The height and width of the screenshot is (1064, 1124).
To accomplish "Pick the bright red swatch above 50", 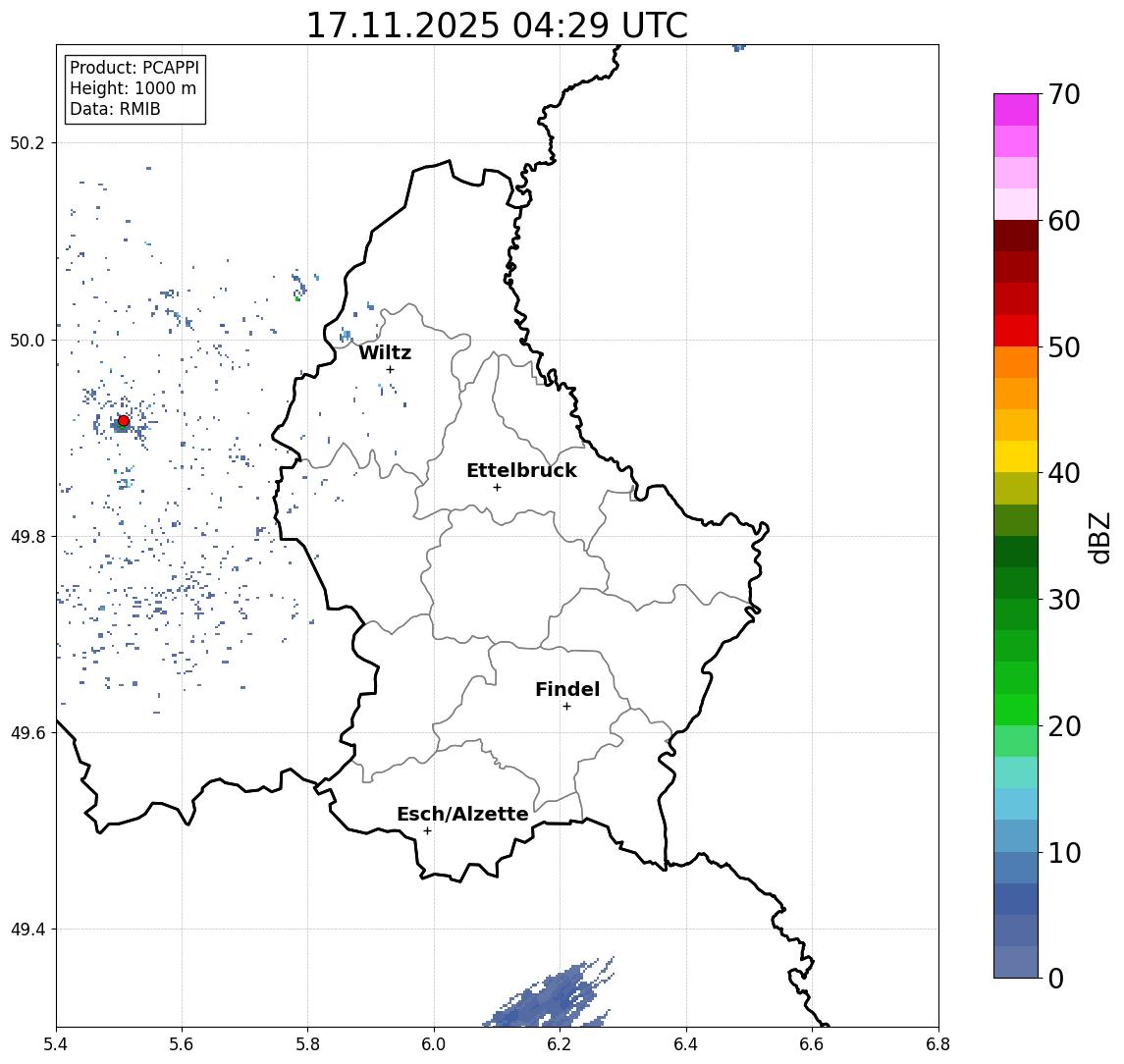I will tap(1016, 331).
